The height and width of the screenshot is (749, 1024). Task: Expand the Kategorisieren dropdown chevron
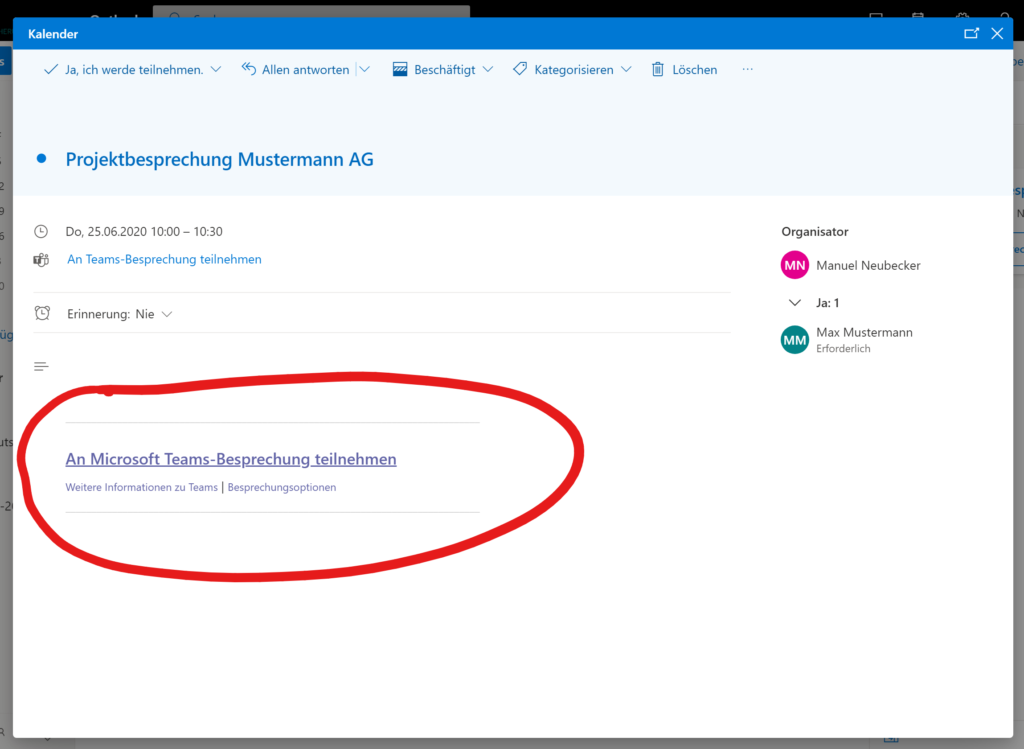[x=626, y=69]
